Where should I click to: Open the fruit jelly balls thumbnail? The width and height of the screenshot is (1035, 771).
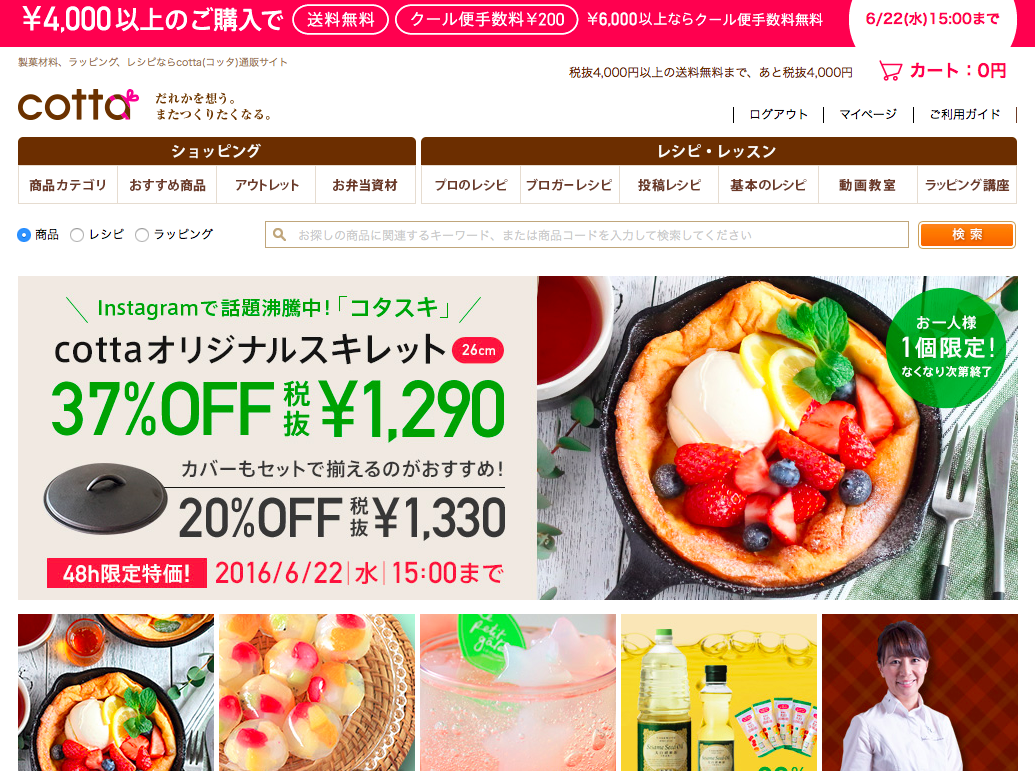[x=317, y=692]
